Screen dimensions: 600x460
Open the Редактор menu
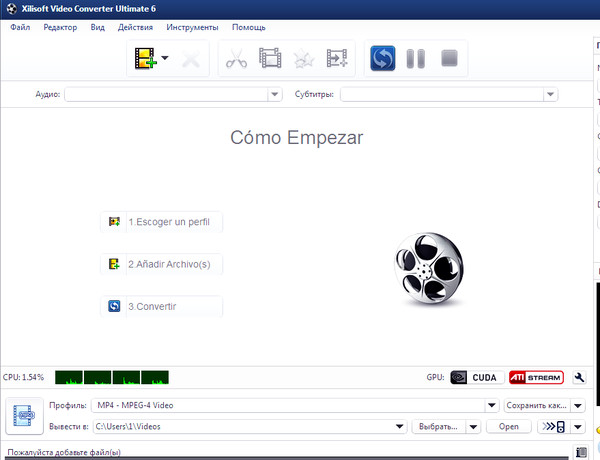point(60,27)
